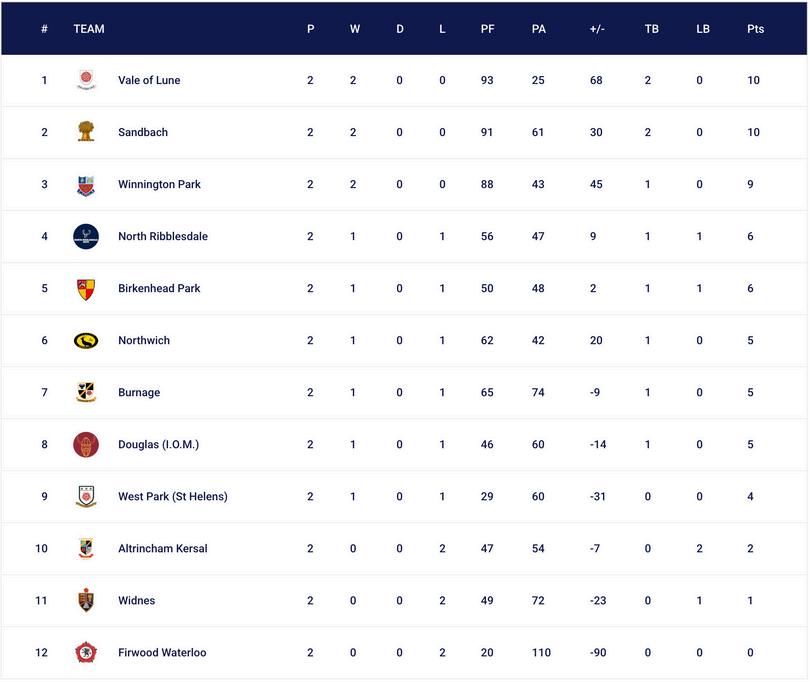The height and width of the screenshot is (682, 810).
Task: Click the Northwich yellow oval logo
Action: [86, 340]
